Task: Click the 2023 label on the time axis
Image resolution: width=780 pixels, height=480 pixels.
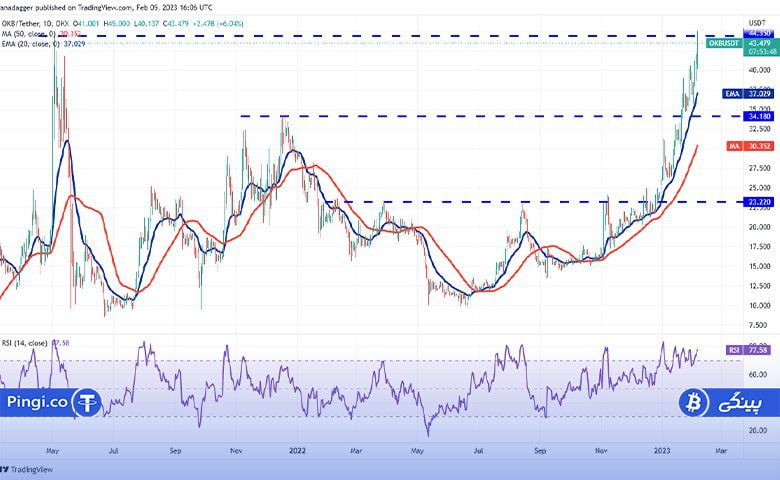Action: 662,451
